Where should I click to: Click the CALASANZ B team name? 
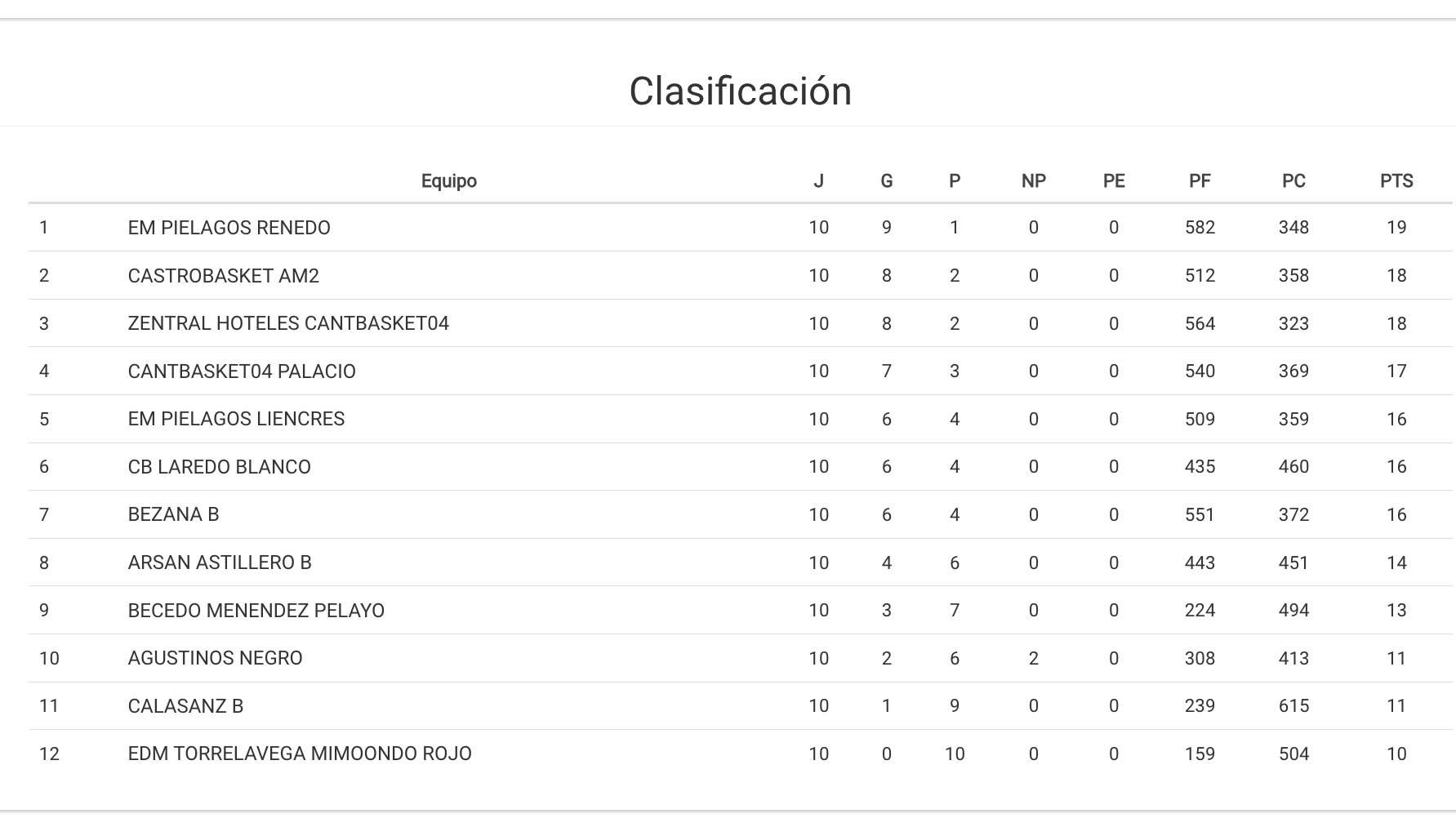[x=185, y=706]
